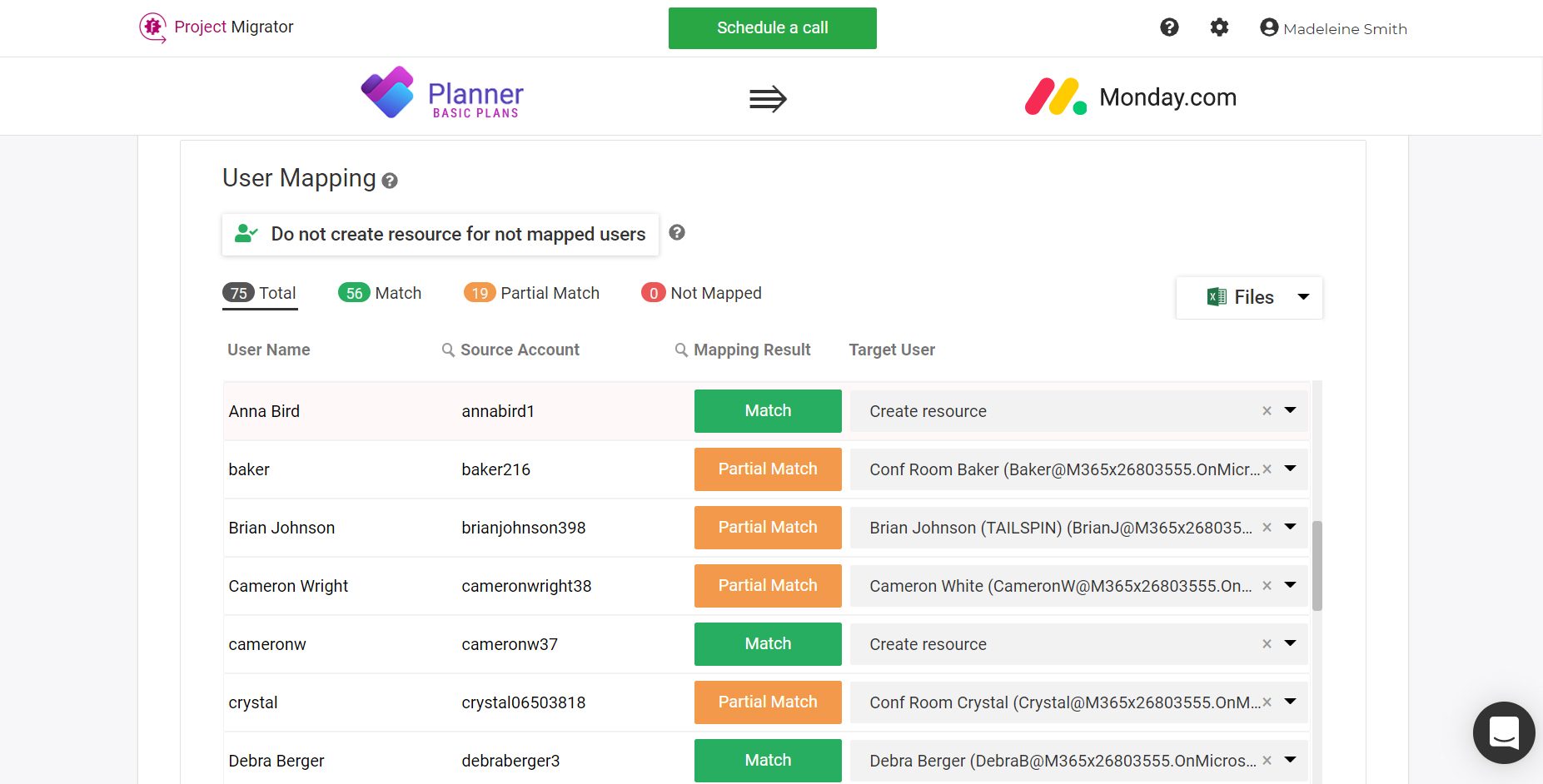Click the Cameron Wright user name

pyautogui.click(x=288, y=587)
